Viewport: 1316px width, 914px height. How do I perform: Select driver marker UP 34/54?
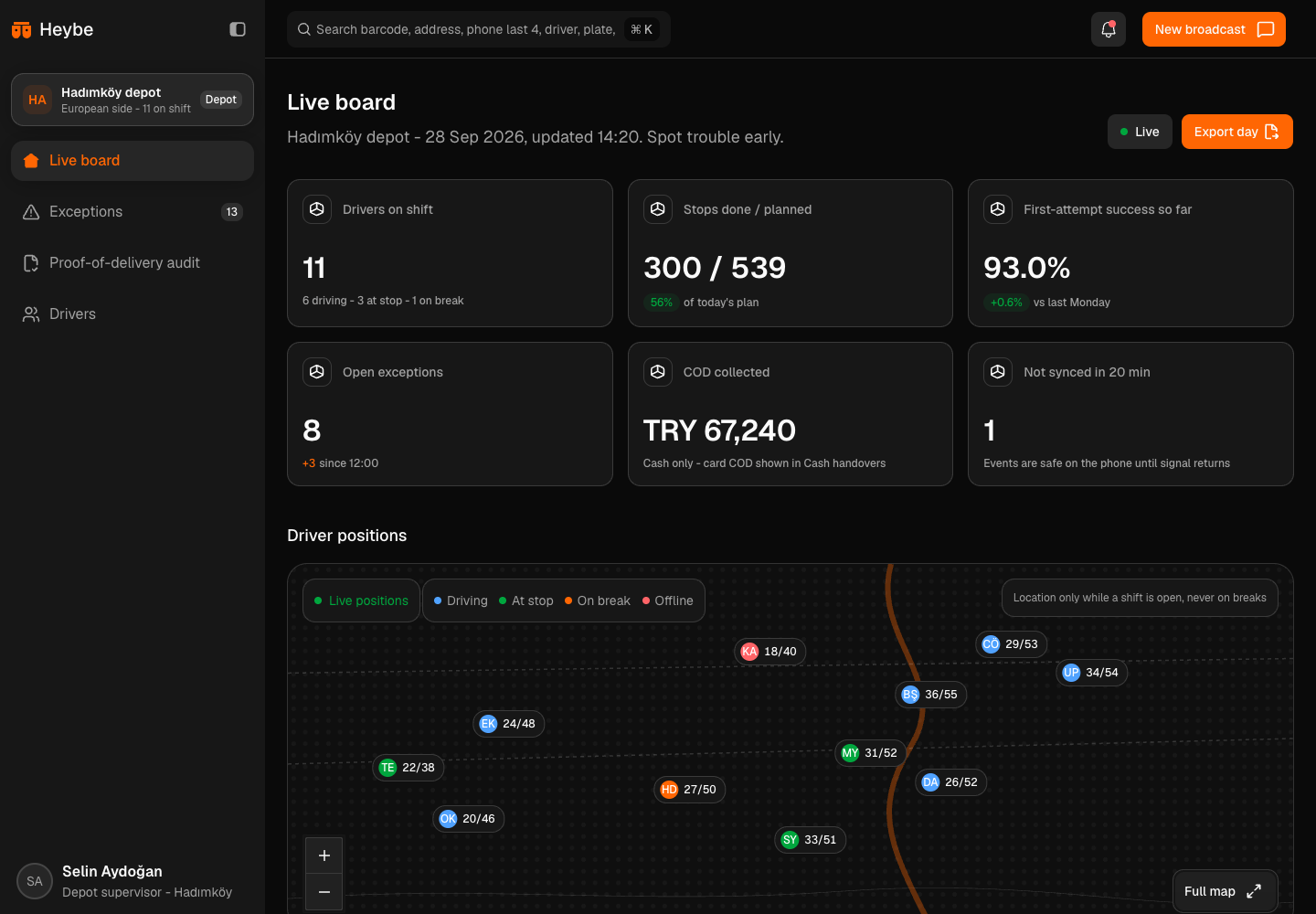point(1091,673)
